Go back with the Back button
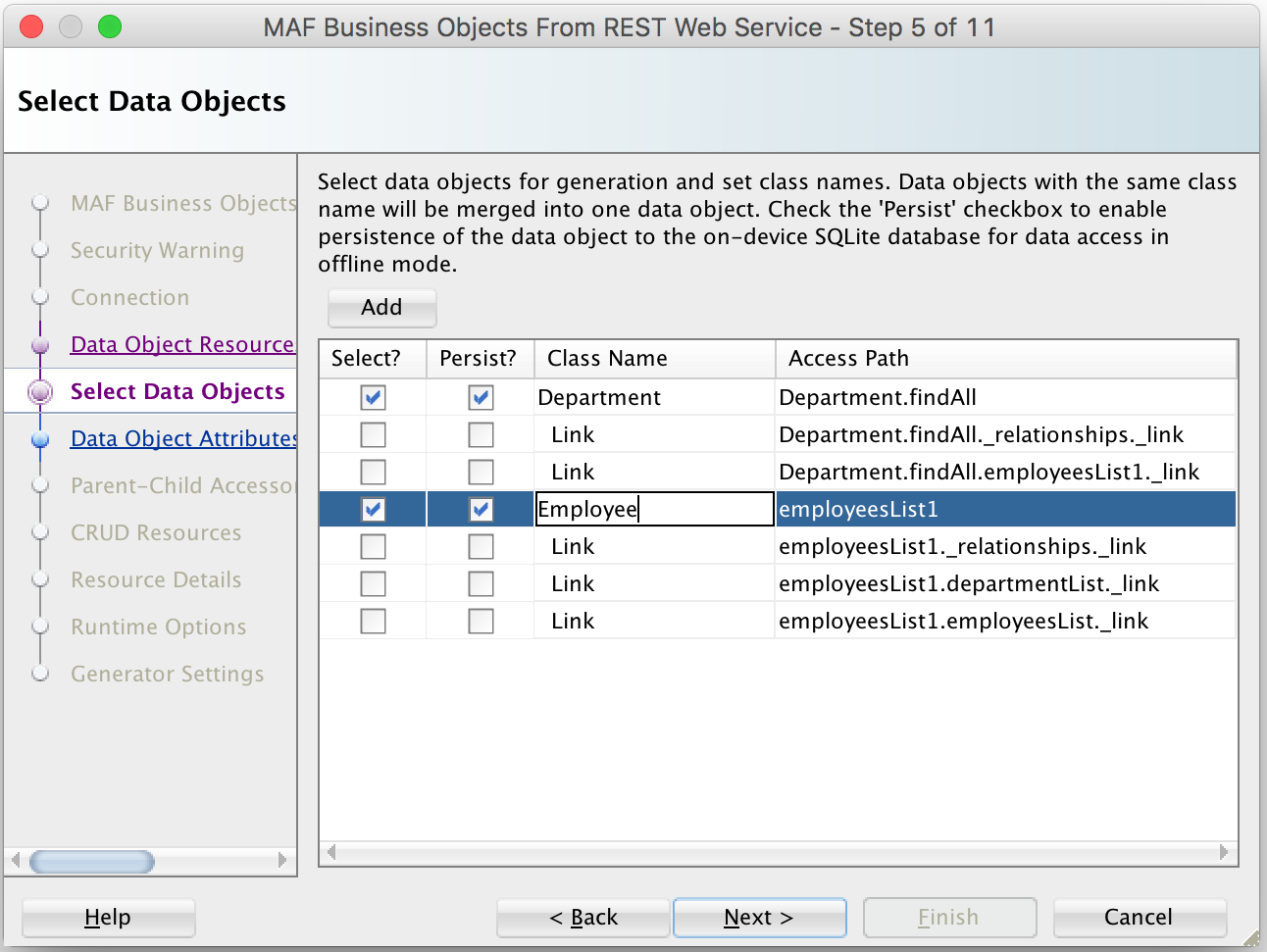 click(x=583, y=918)
